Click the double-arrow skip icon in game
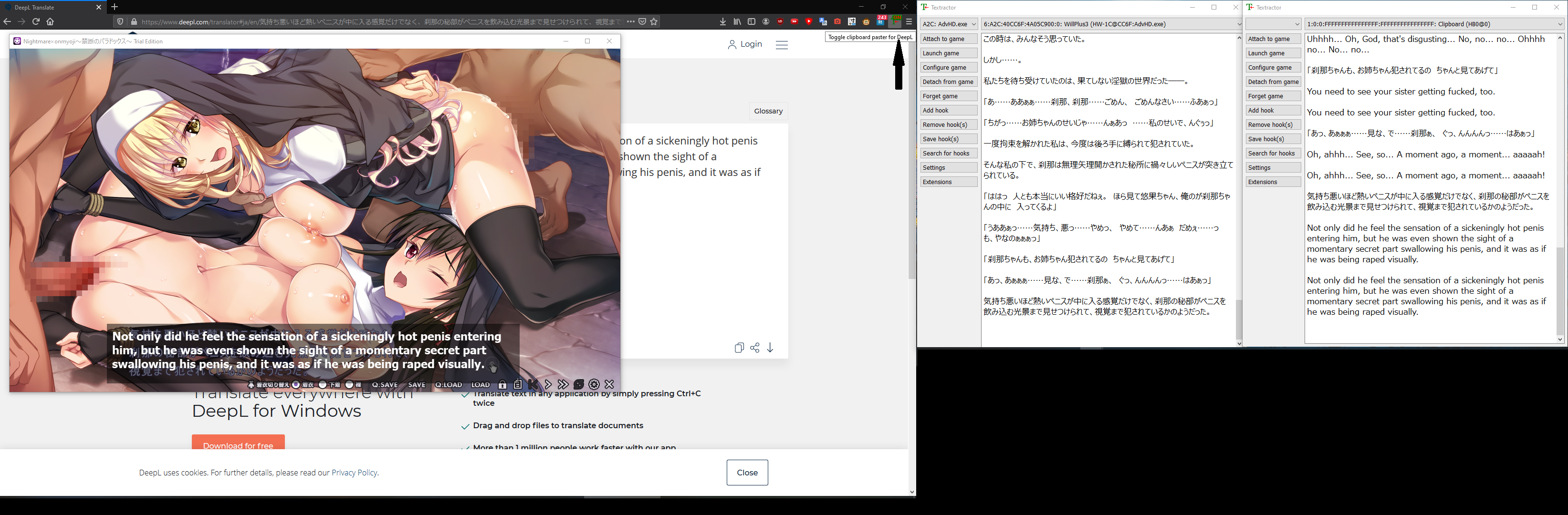Image resolution: width=1568 pixels, height=515 pixels. click(x=563, y=384)
